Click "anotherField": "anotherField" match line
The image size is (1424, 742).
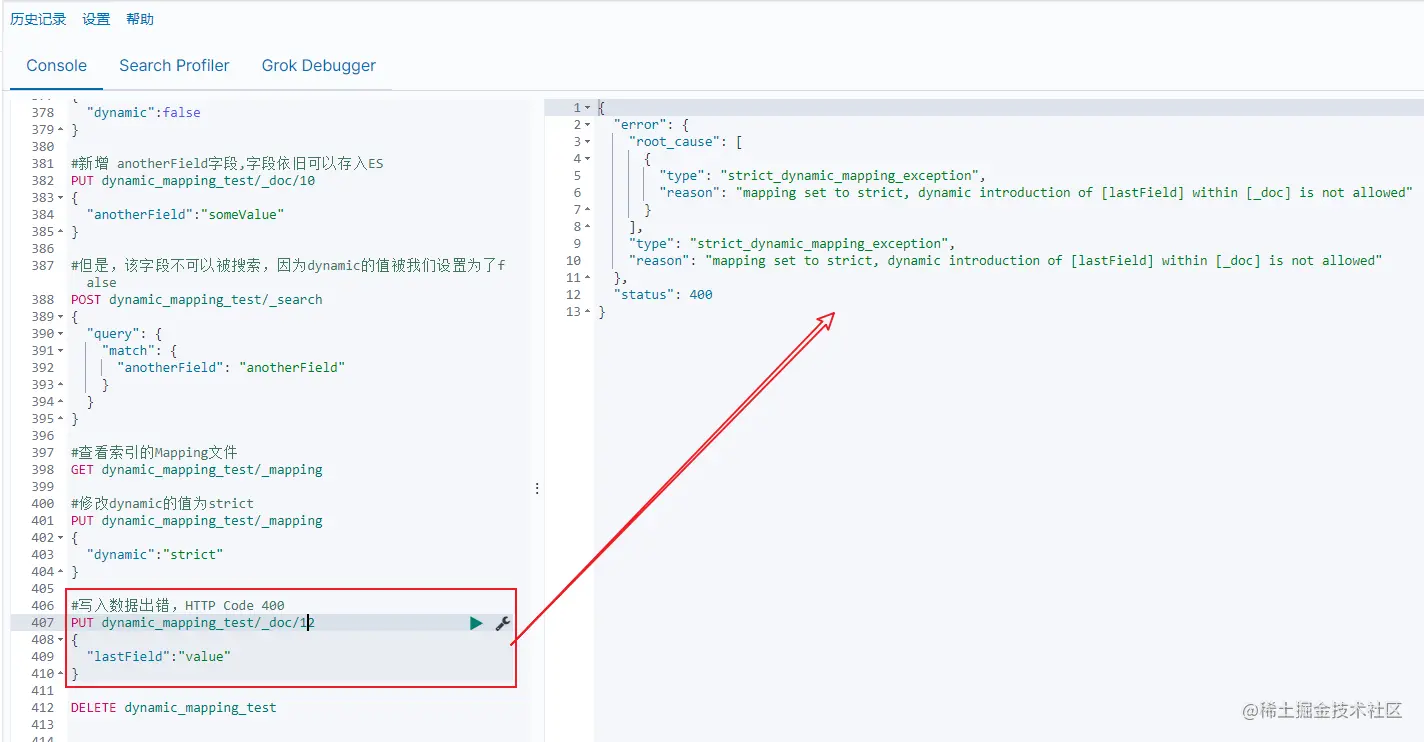pyautogui.click(x=231, y=368)
